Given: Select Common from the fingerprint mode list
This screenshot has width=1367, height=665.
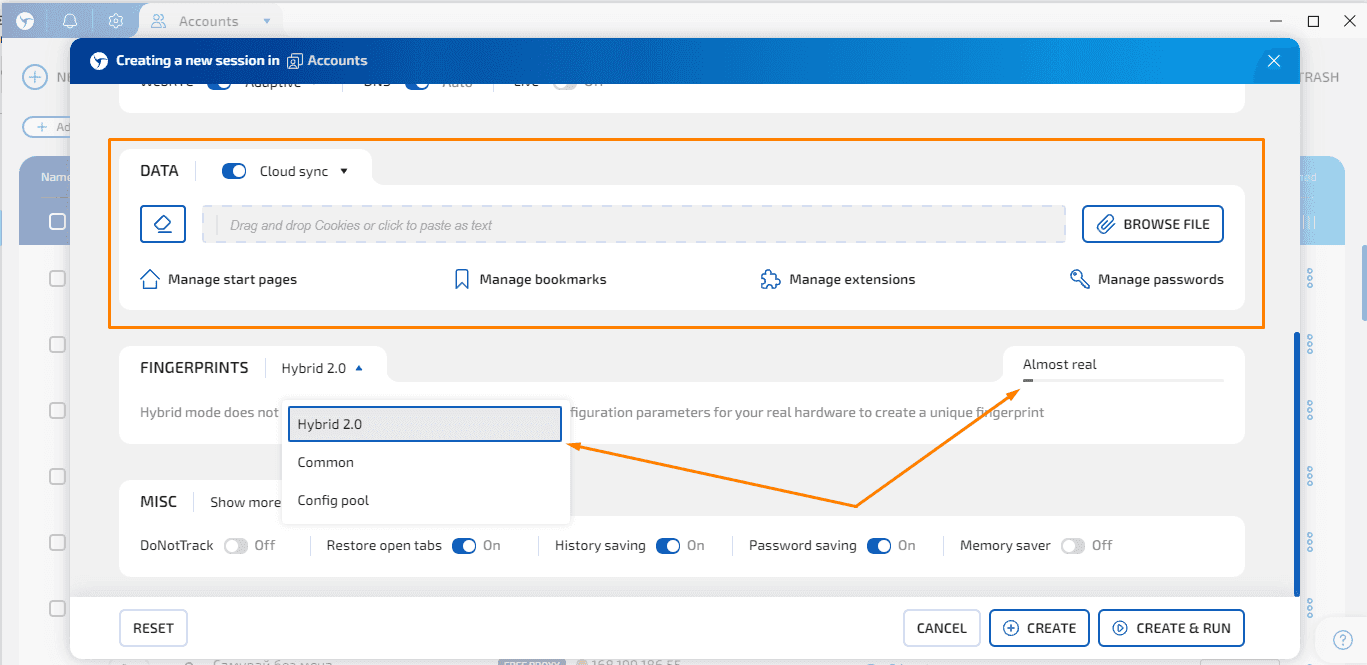Looking at the screenshot, I should [326, 462].
